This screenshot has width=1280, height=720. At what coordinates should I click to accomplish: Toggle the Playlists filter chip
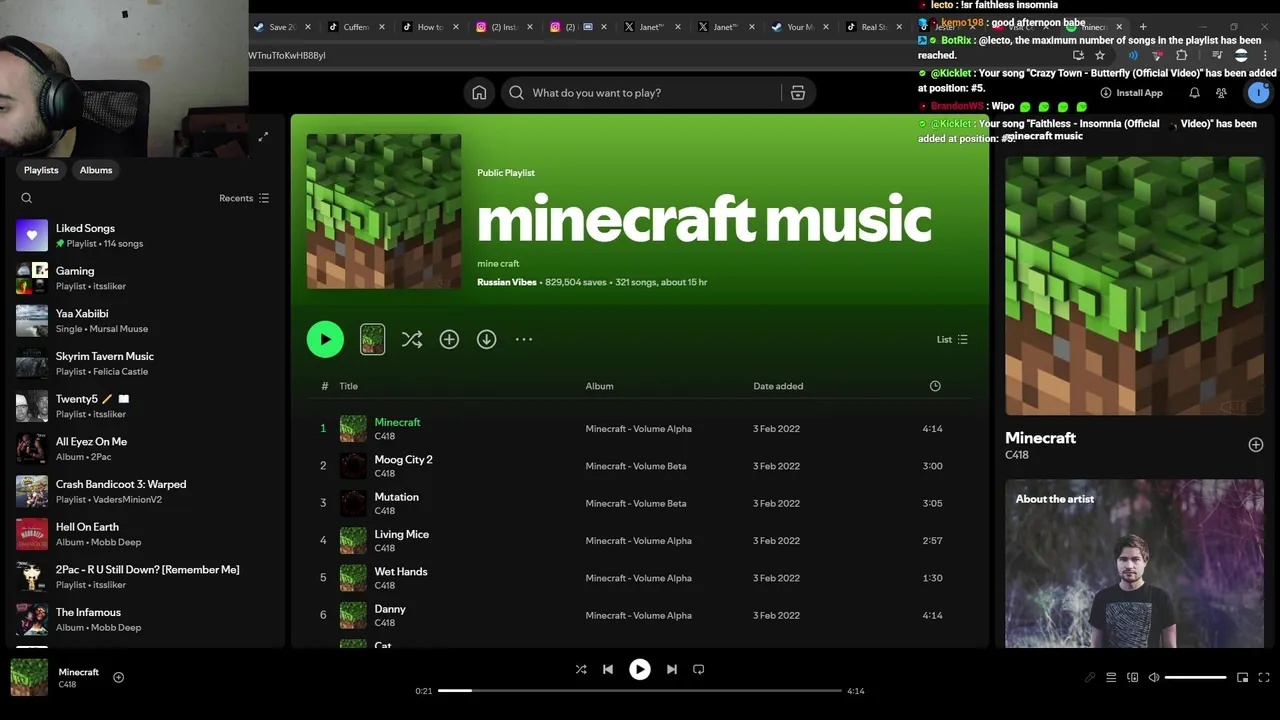(41, 170)
